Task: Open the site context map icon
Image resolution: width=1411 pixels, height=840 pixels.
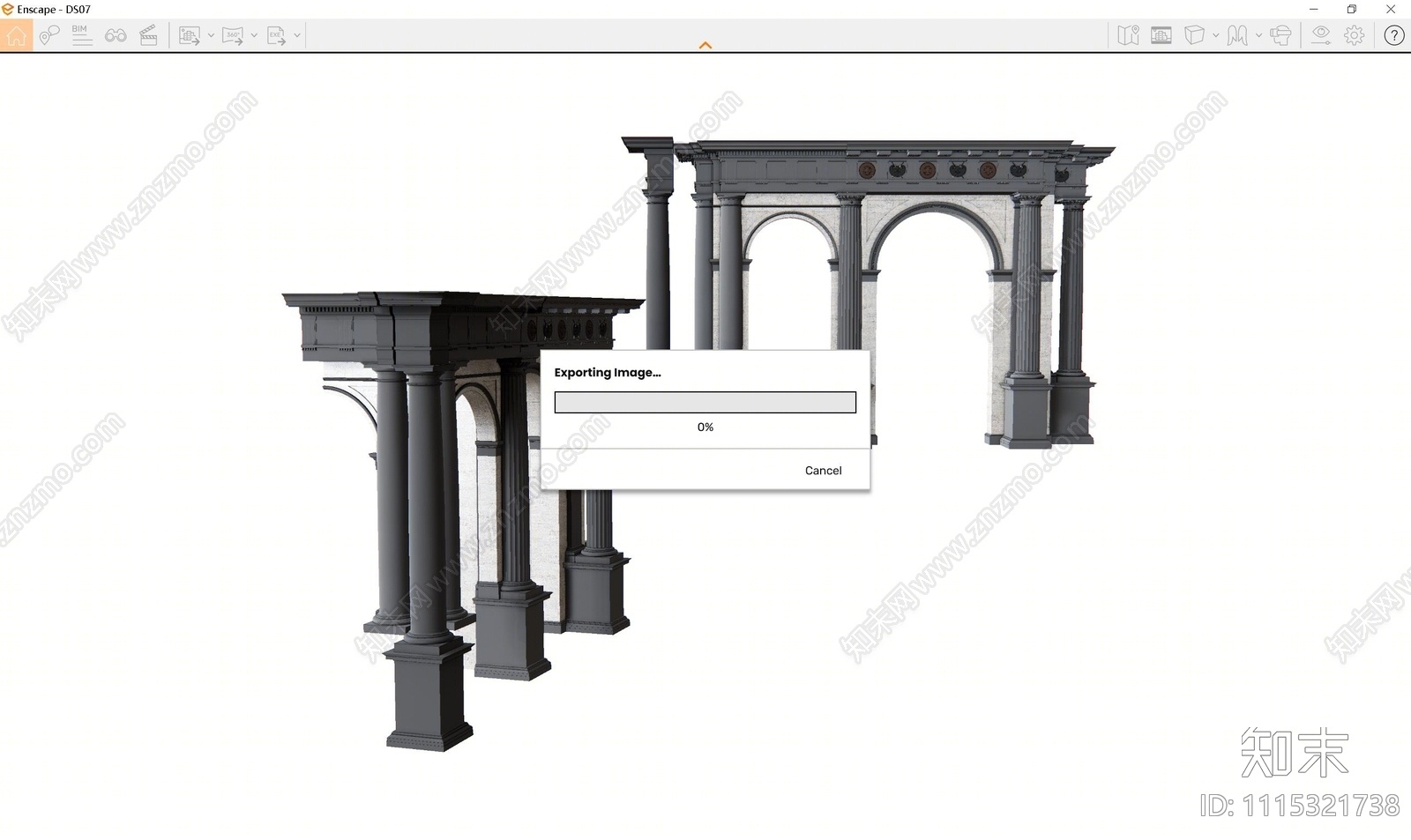Action: click(1128, 35)
